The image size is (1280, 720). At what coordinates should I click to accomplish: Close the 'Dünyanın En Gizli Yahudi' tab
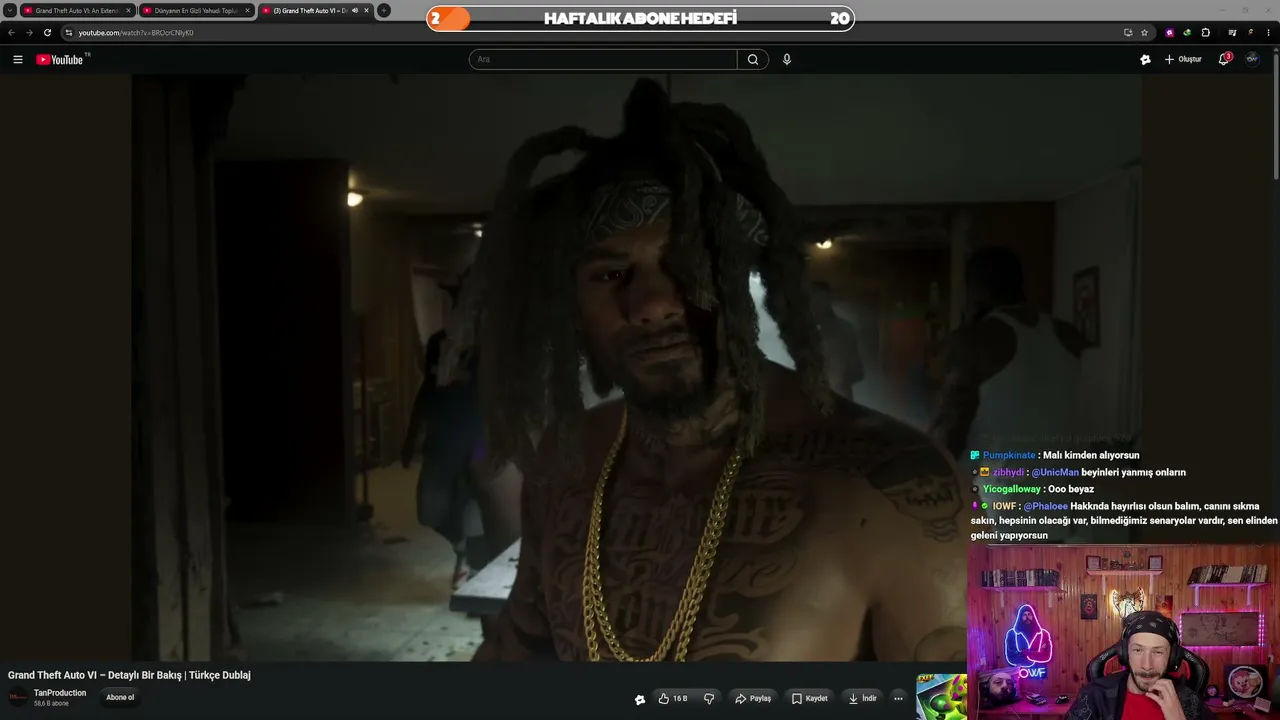pyautogui.click(x=248, y=11)
